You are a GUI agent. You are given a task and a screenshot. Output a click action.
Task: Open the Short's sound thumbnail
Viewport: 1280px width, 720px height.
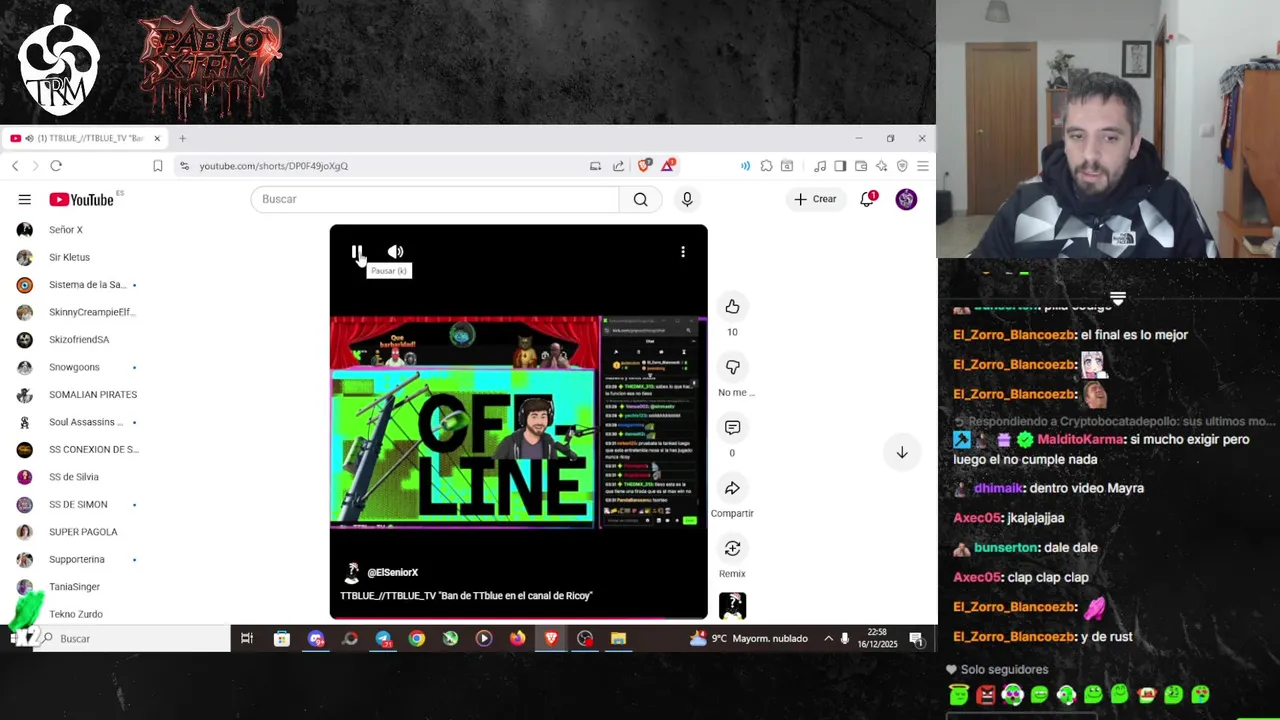[732, 606]
